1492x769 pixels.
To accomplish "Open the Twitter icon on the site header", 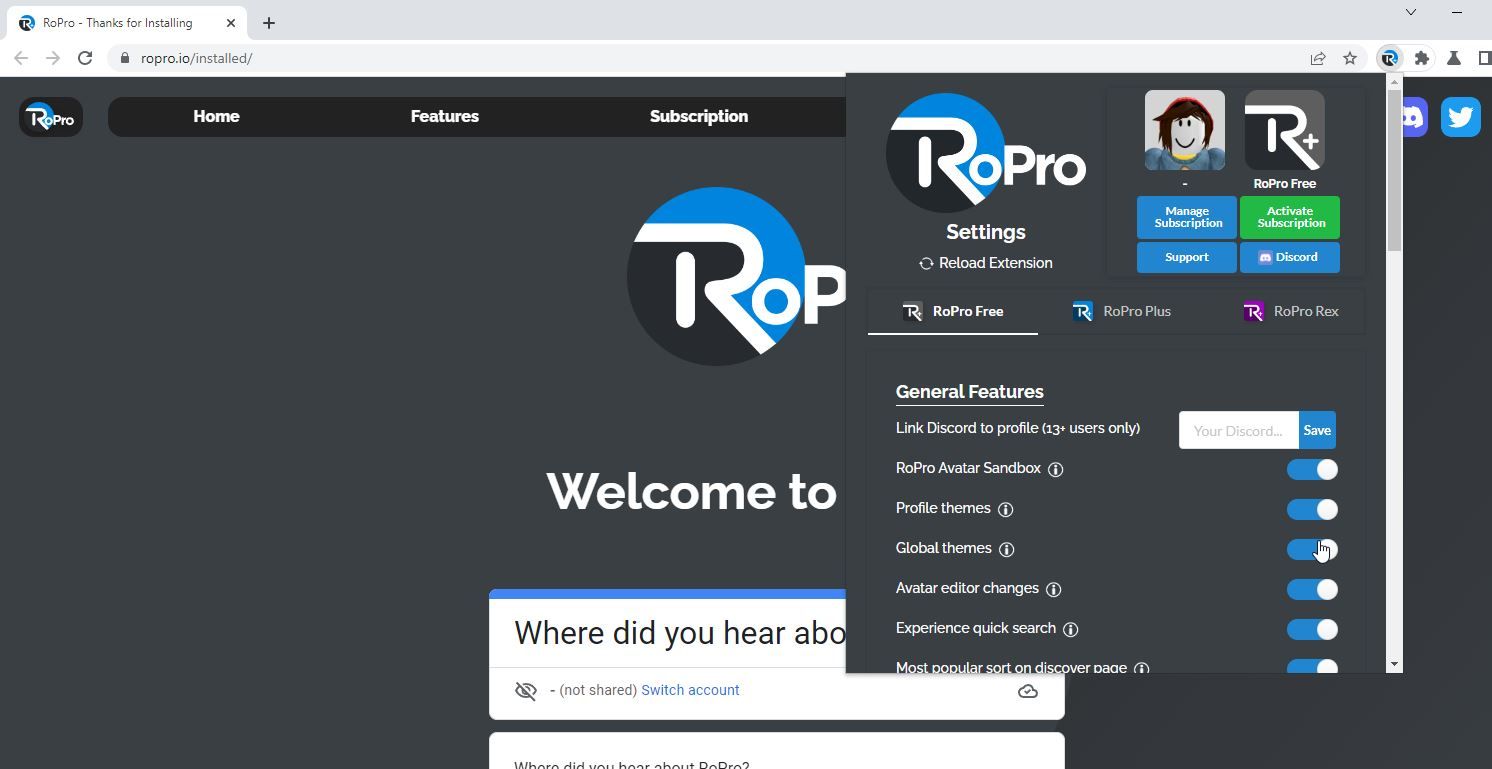I will click(x=1460, y=117).
